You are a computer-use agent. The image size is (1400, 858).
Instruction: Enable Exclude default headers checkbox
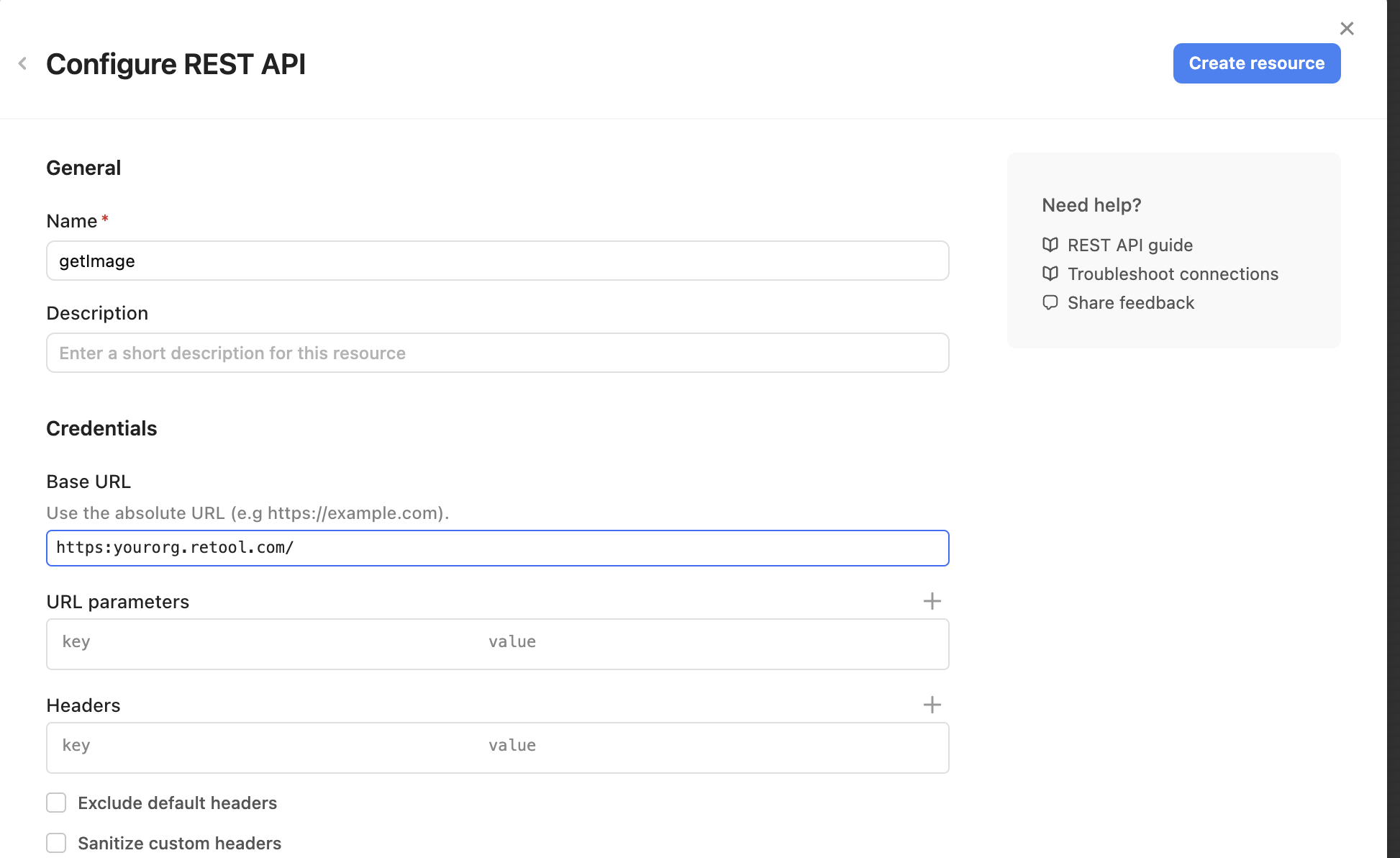56,803
